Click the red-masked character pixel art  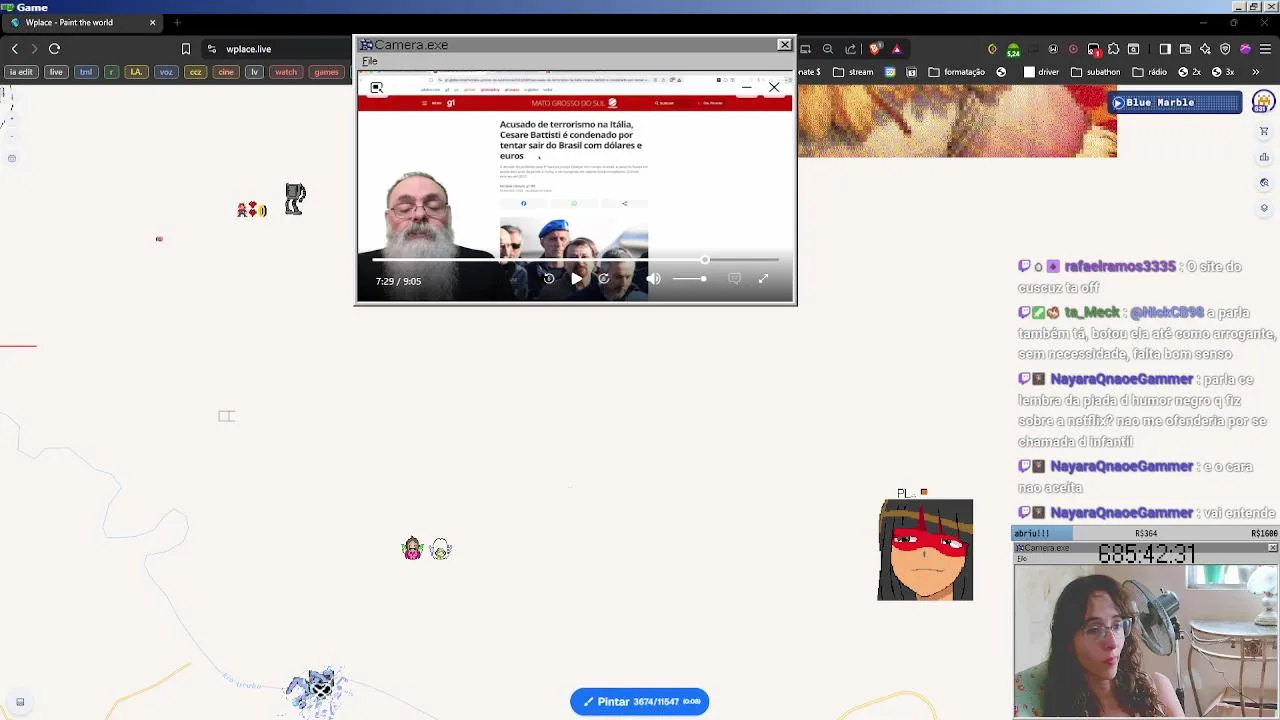[925, 550]
